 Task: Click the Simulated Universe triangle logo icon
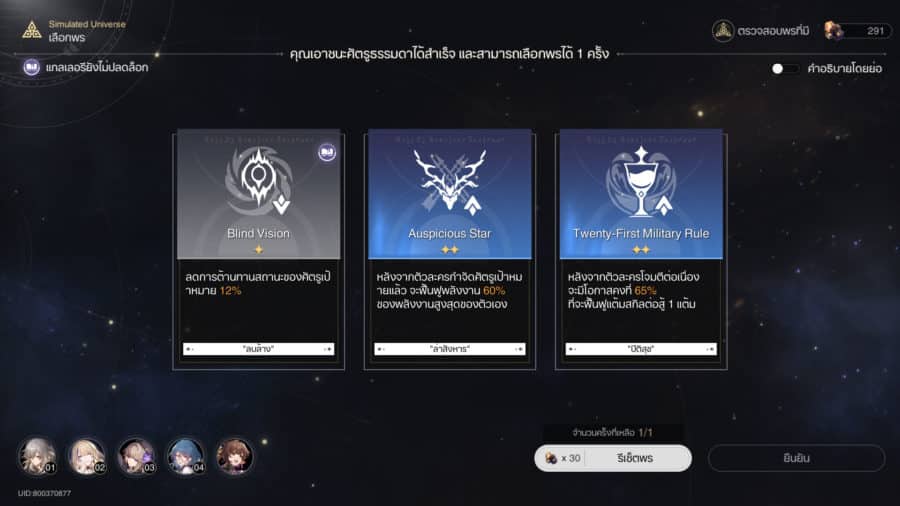point(32,30)
